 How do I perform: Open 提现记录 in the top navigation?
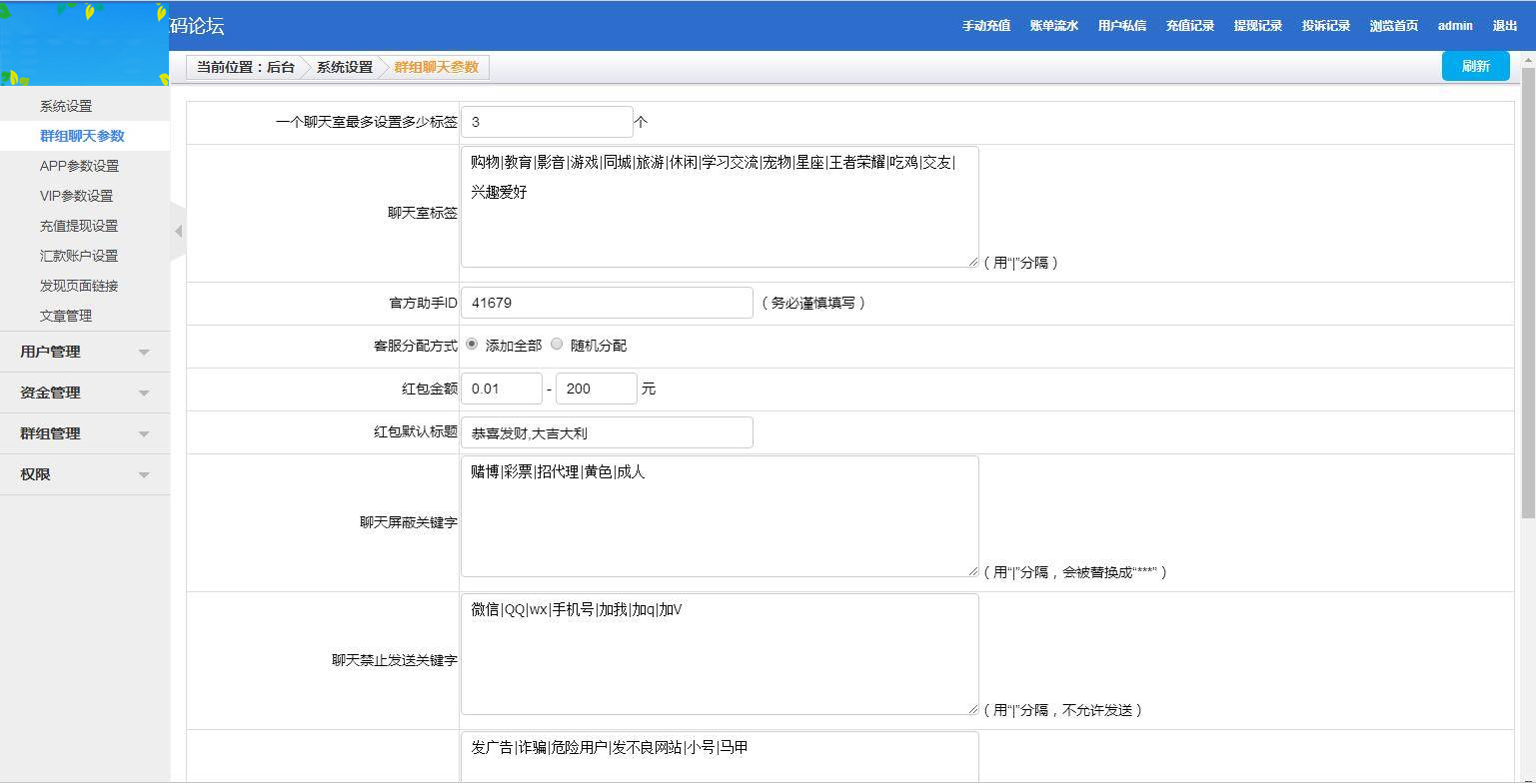[1258, 25]
